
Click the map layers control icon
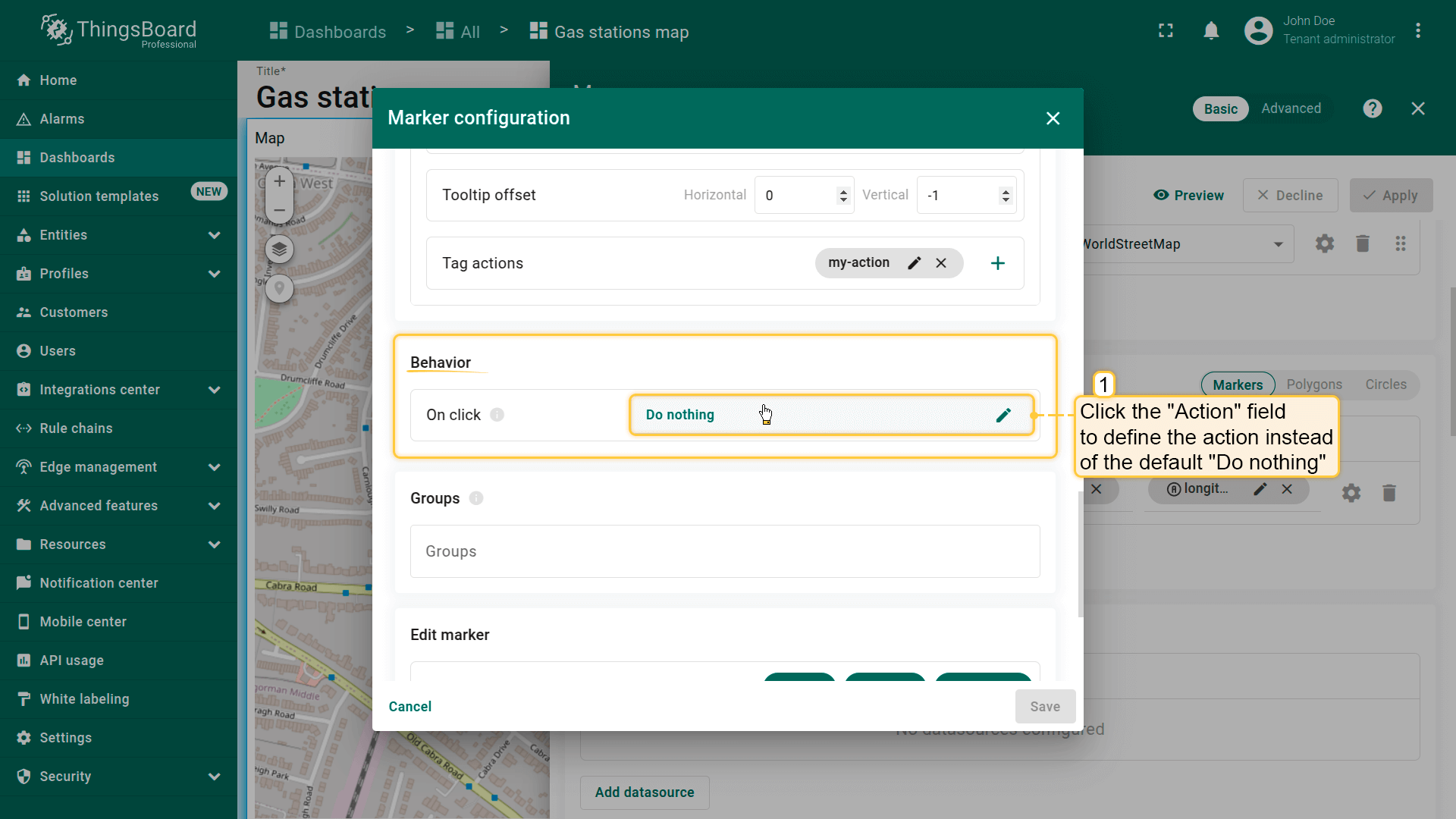click(279, 249)
